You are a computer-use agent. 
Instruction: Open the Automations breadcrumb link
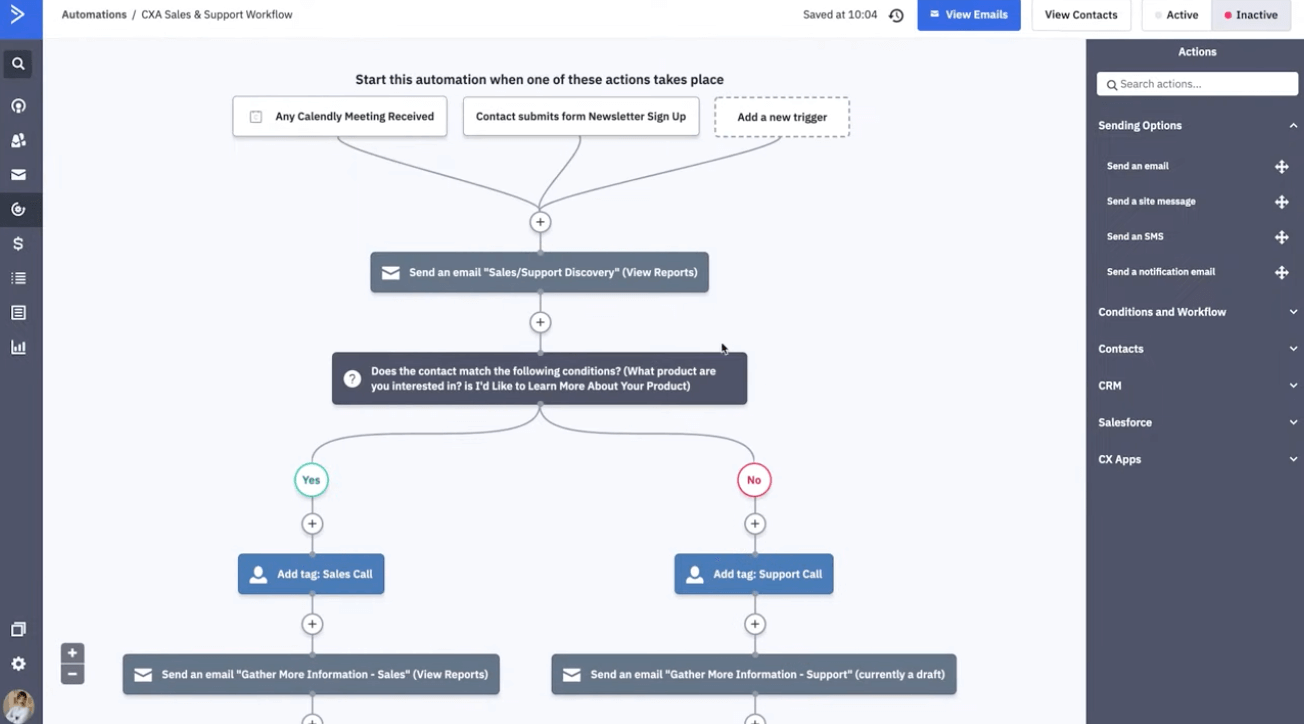[94, 14]
